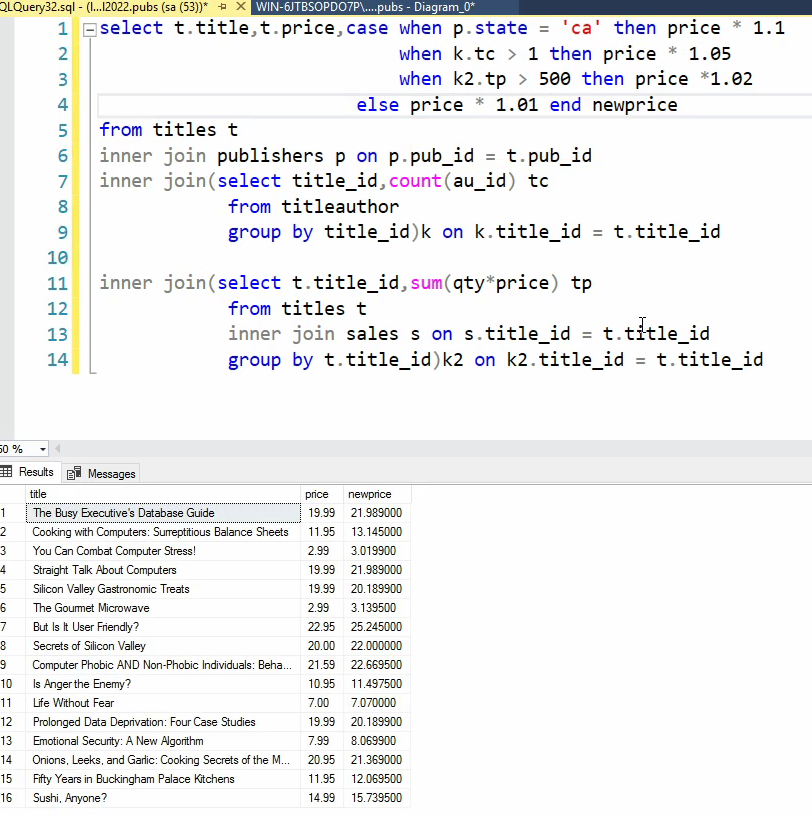Screen dimensions: 812x817
Task: Select newprice value 21.369000
Action: [x=377, y=760]
